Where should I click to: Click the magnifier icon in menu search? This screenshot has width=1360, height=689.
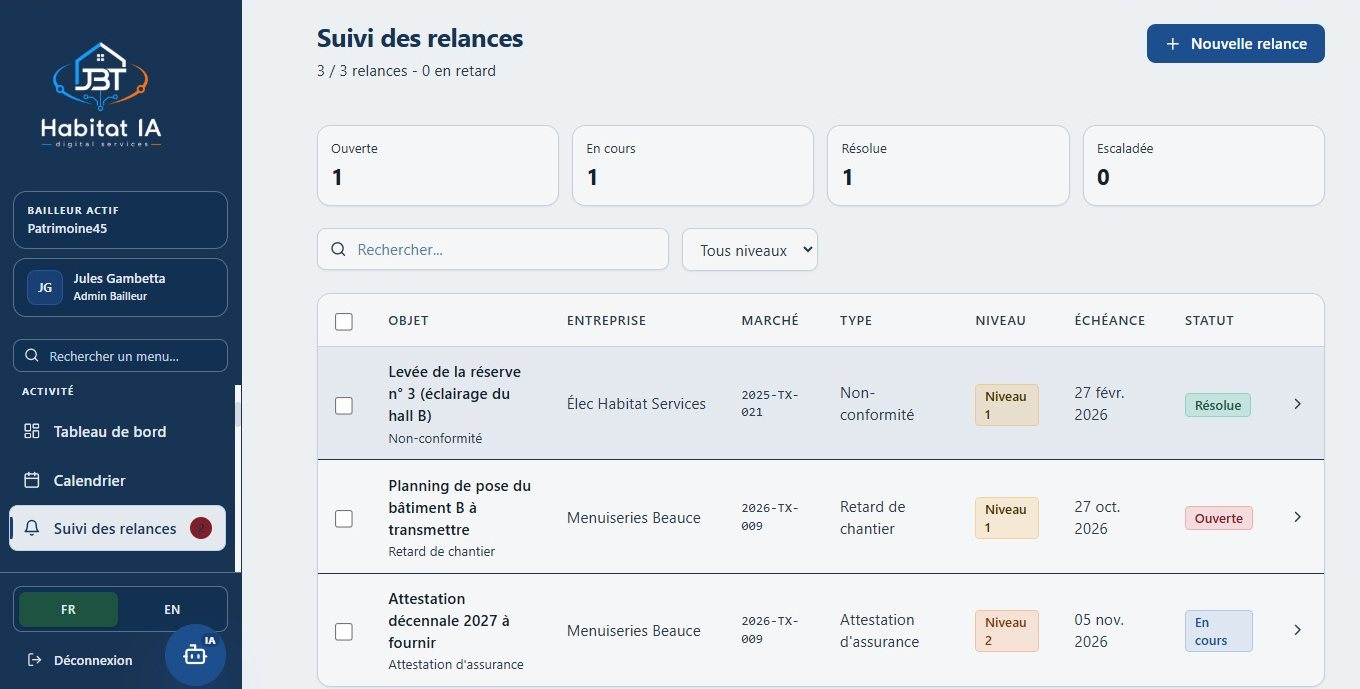pyautogui.click(x=32, y=356)
